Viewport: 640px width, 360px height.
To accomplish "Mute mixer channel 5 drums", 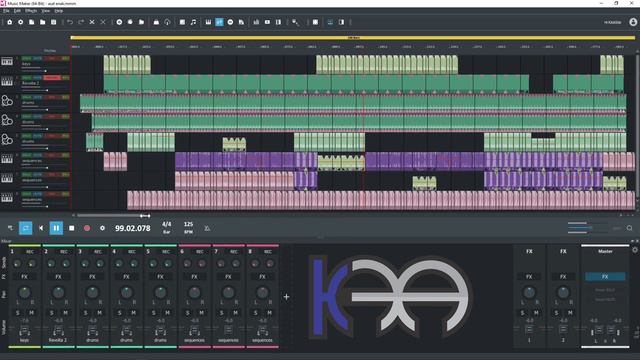I will [167, 313].
